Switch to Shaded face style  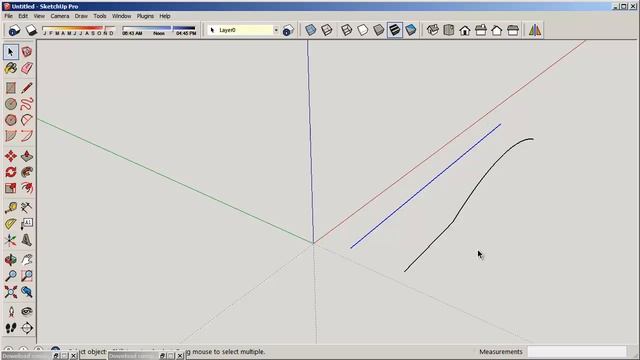pos(379,30)
